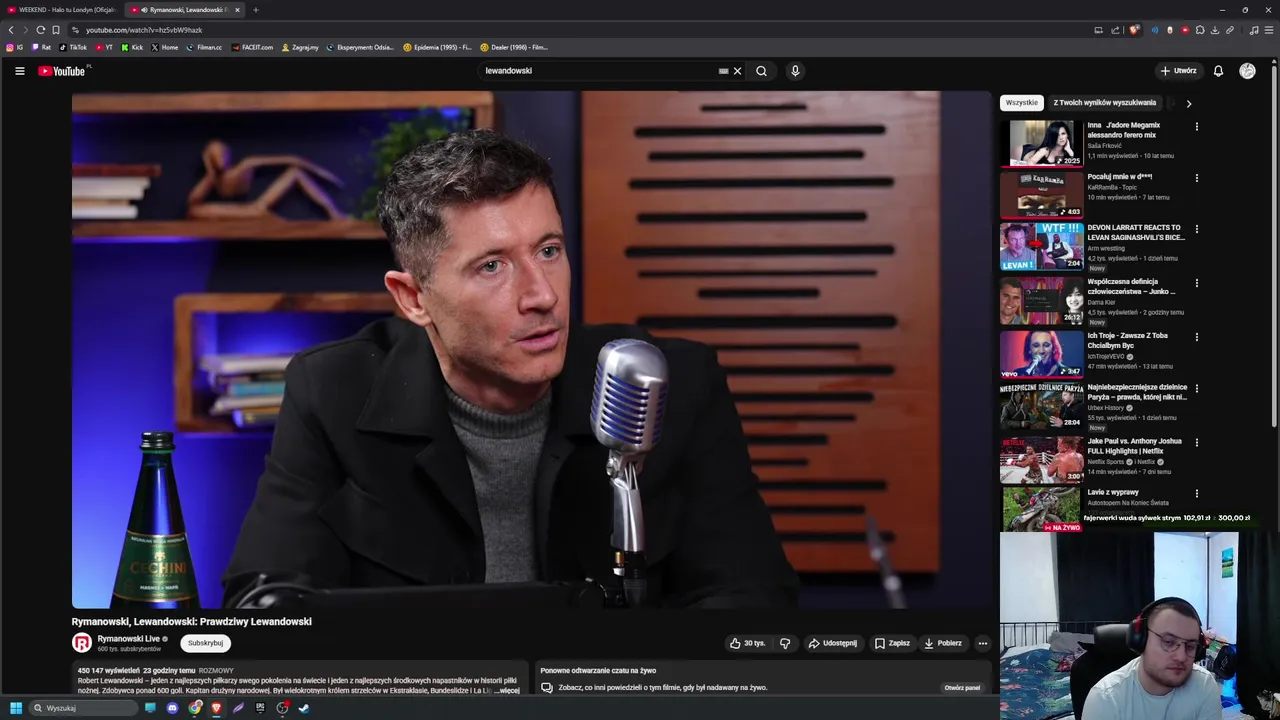Viewport: 1280px width, 720px height.
Task: Open options menu for the Inna Megamix video
Action: (1196, 127)
